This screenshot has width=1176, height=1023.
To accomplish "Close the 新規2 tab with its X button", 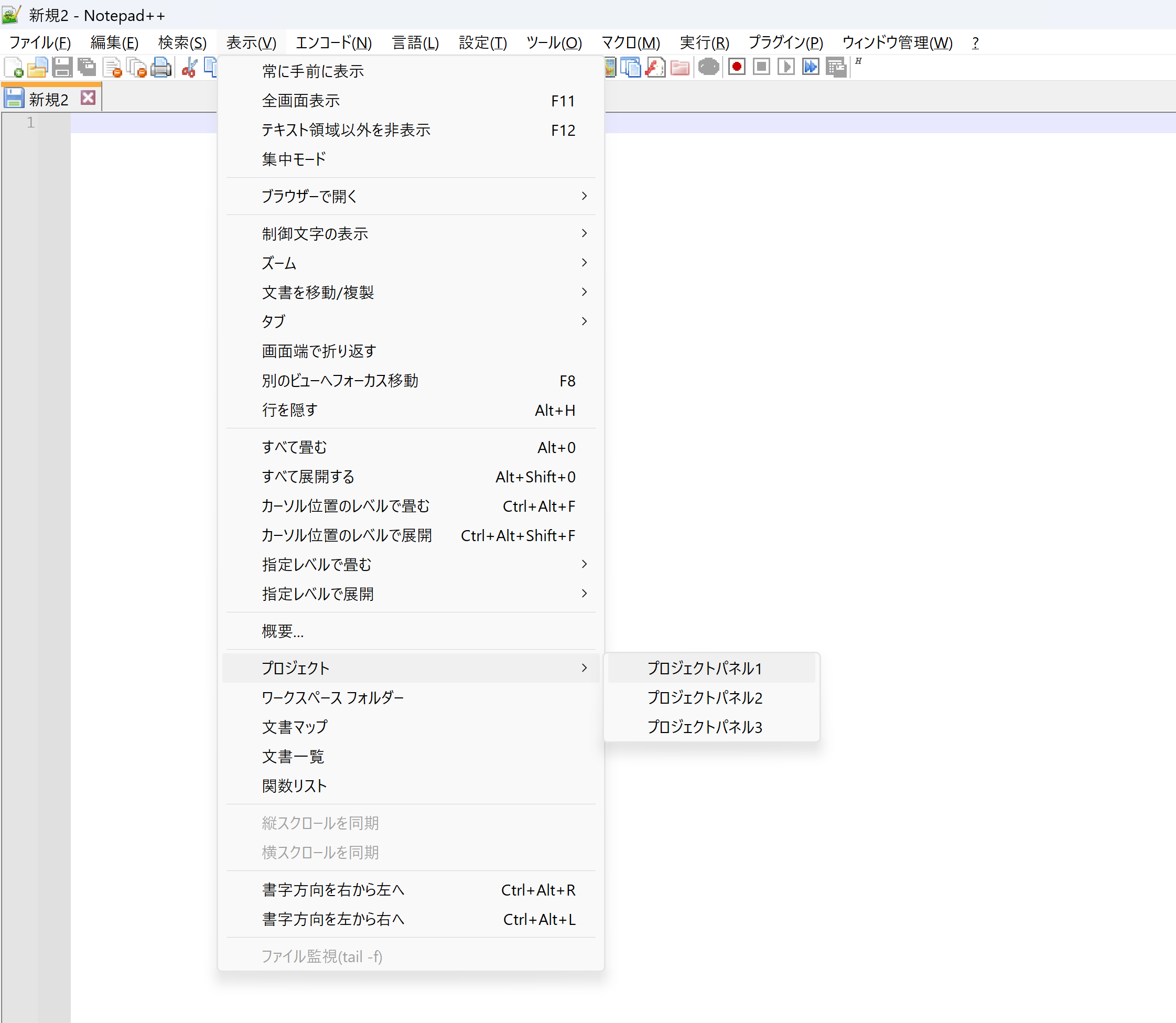I will 88,98.
